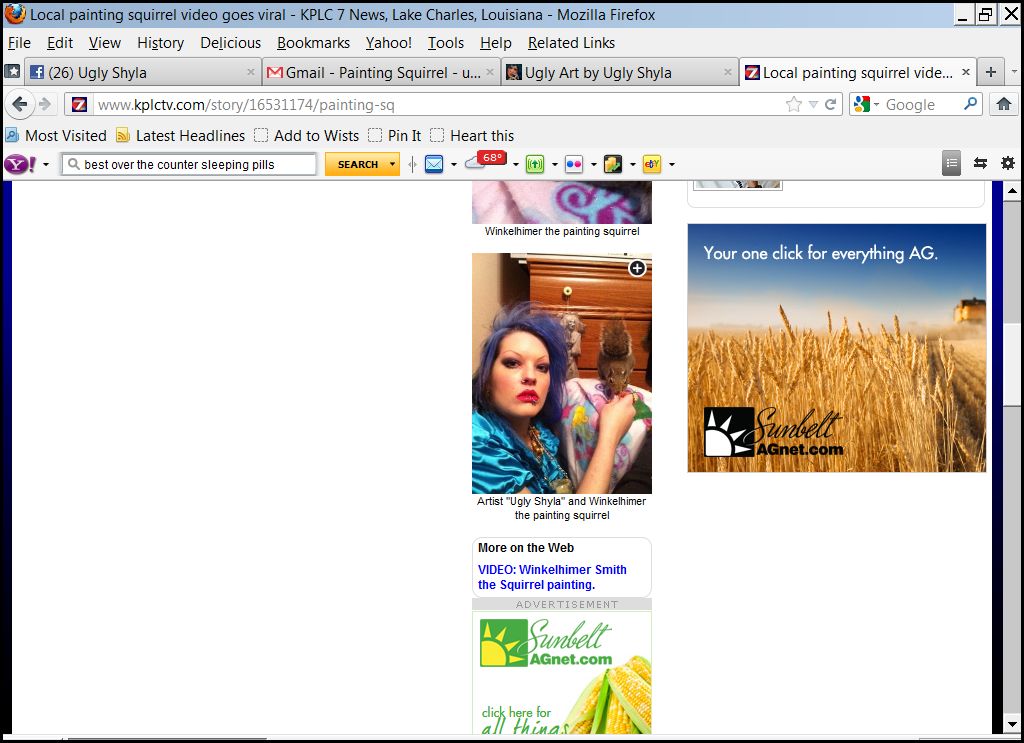Click the Yahoo SEARCH button
Screen dimensions: 1024x743
357,164
